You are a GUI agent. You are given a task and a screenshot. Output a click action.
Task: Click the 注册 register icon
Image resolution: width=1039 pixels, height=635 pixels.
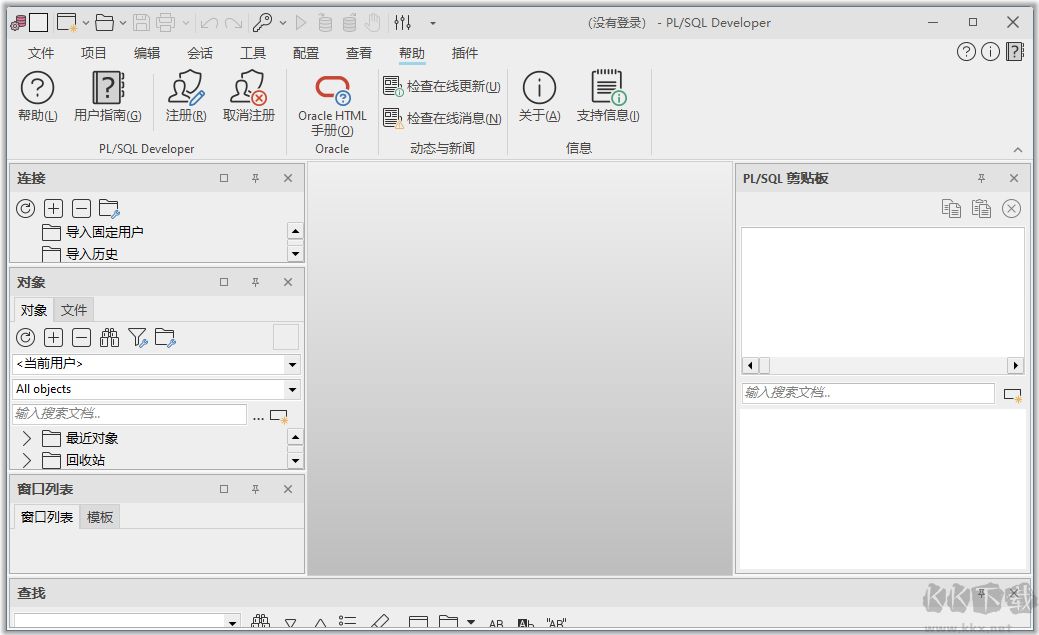[186, 97]
